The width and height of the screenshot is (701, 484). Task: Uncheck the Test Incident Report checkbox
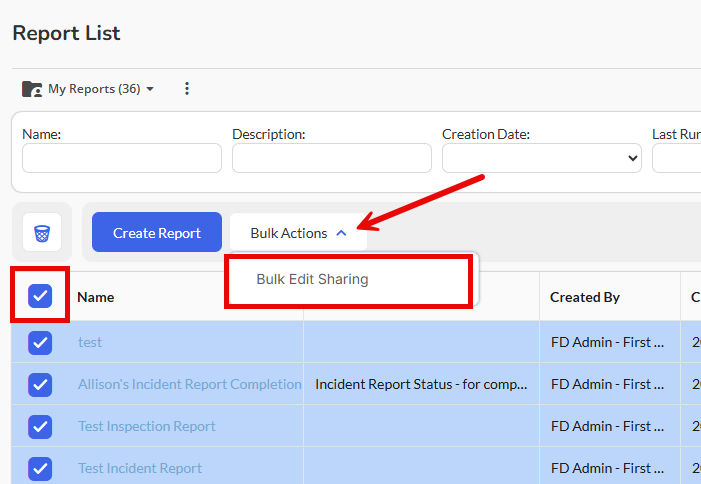click(x=40, y=468)
